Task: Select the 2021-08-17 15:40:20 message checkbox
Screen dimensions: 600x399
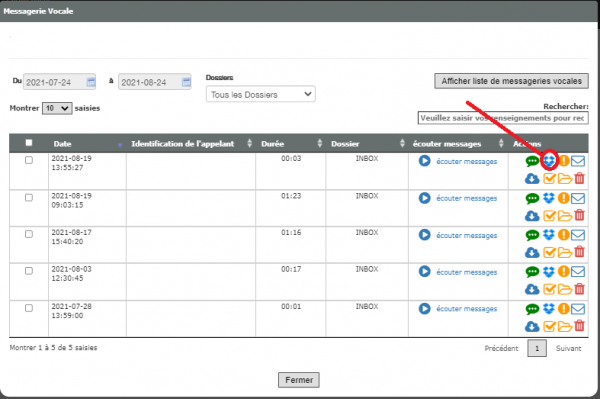Action: (x=29, y=234)
